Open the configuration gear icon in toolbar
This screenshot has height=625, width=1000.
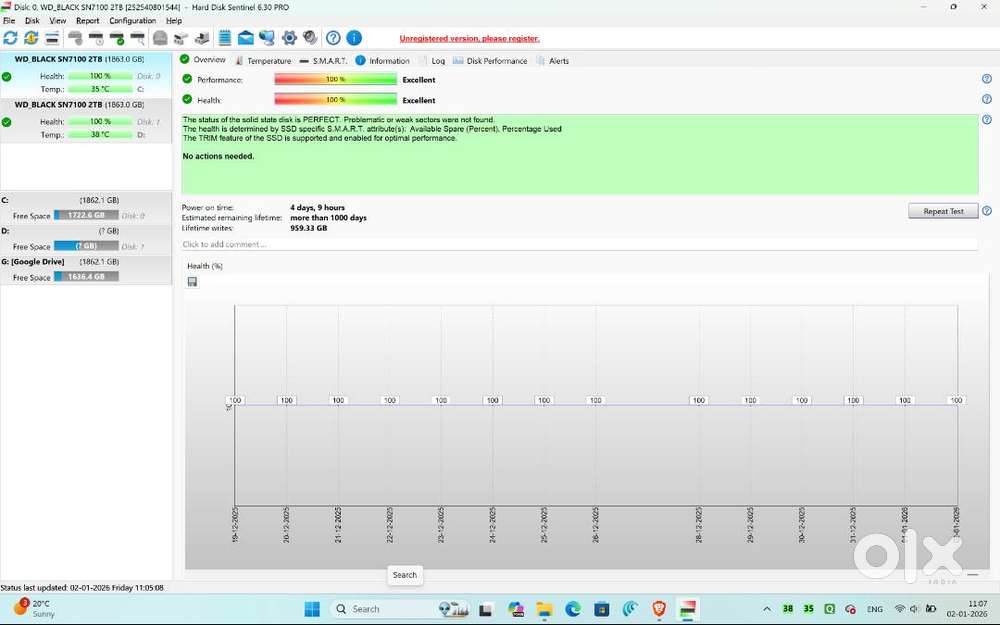[289, 38]
